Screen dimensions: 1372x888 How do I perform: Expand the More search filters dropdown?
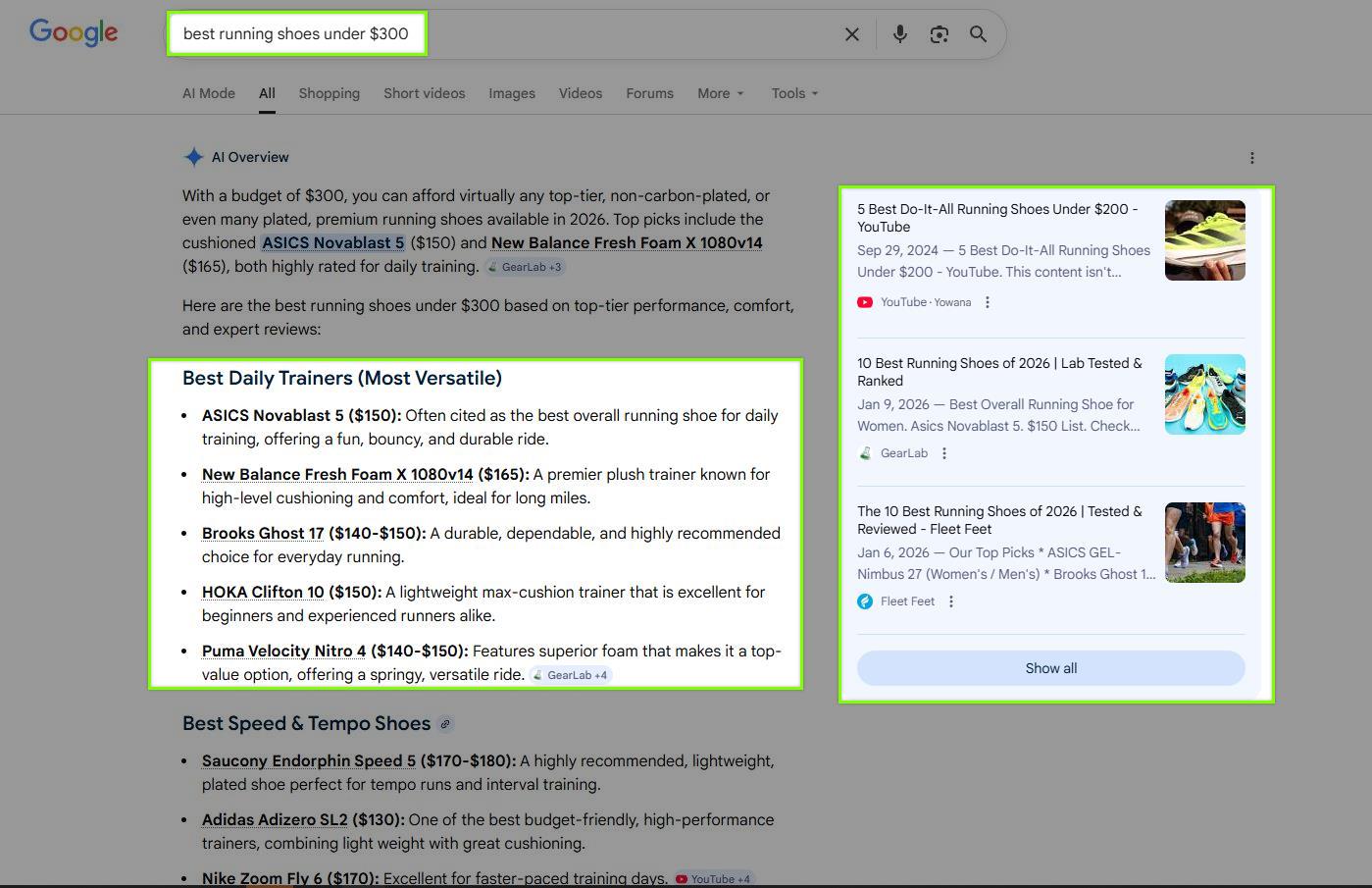coord(721,93)
